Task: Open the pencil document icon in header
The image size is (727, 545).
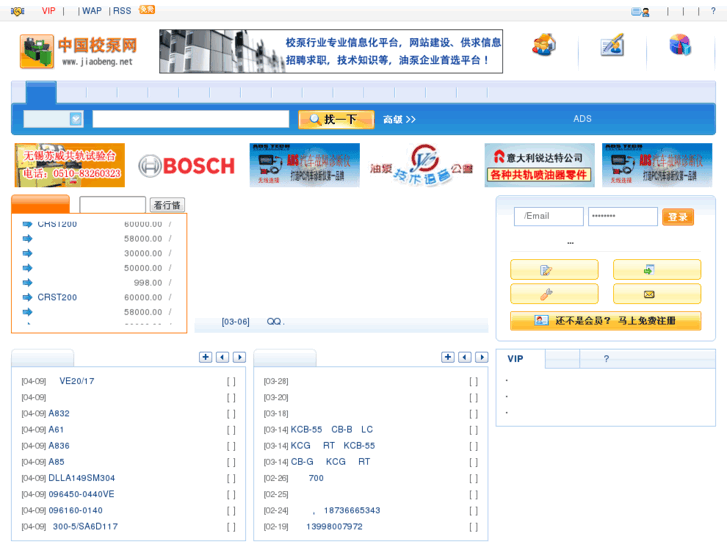Action: pyautogui.click(x=612, y=45)
